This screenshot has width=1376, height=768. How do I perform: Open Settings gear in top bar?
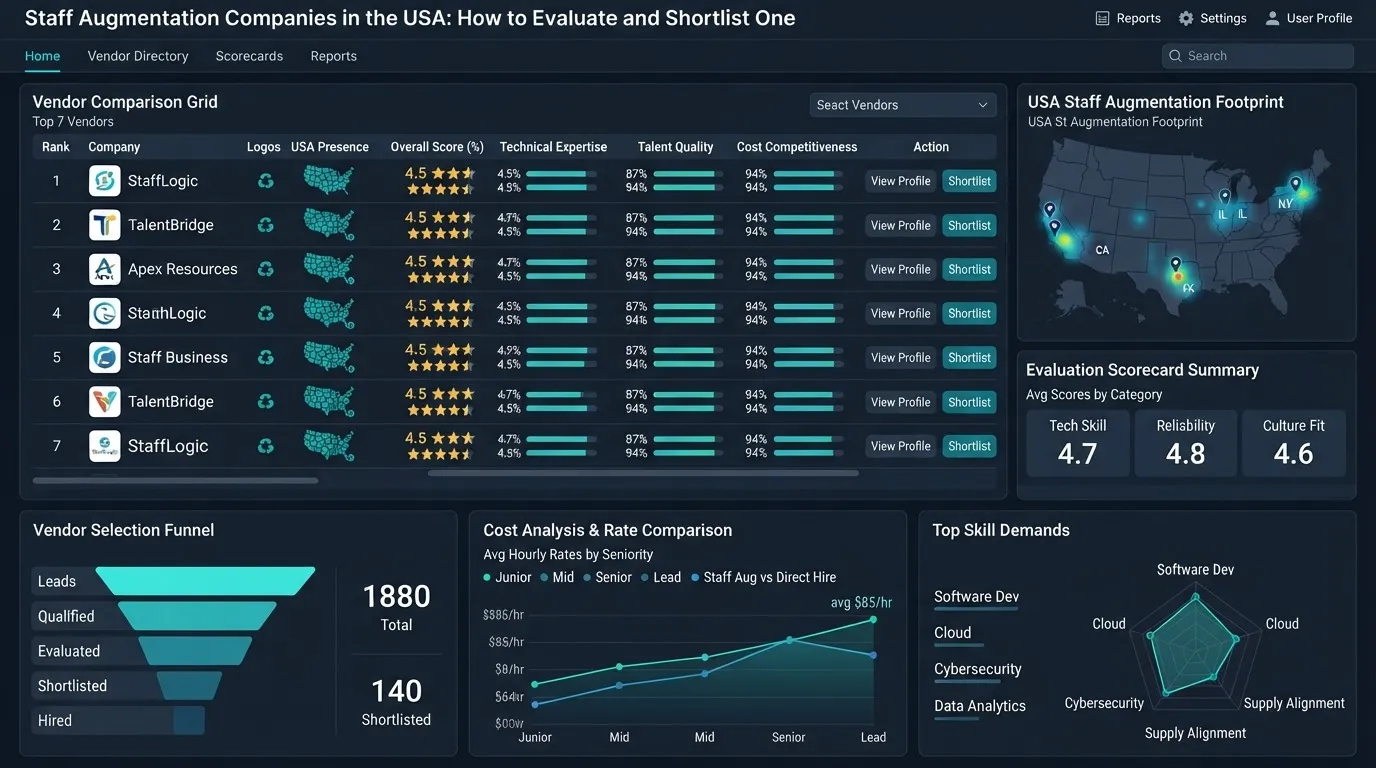[x=1186, y=18]
